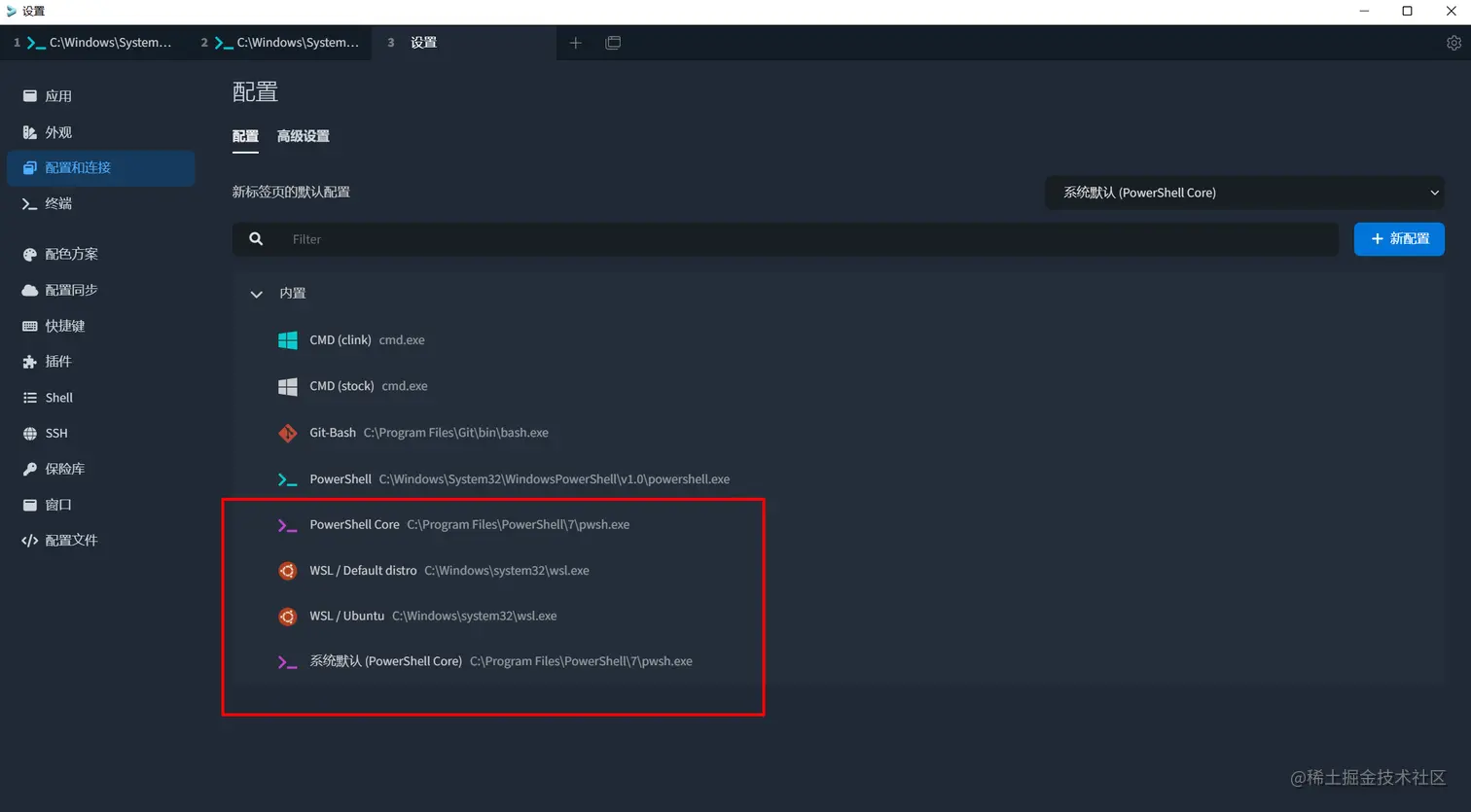Focus the Filter search field

[785, 239]
